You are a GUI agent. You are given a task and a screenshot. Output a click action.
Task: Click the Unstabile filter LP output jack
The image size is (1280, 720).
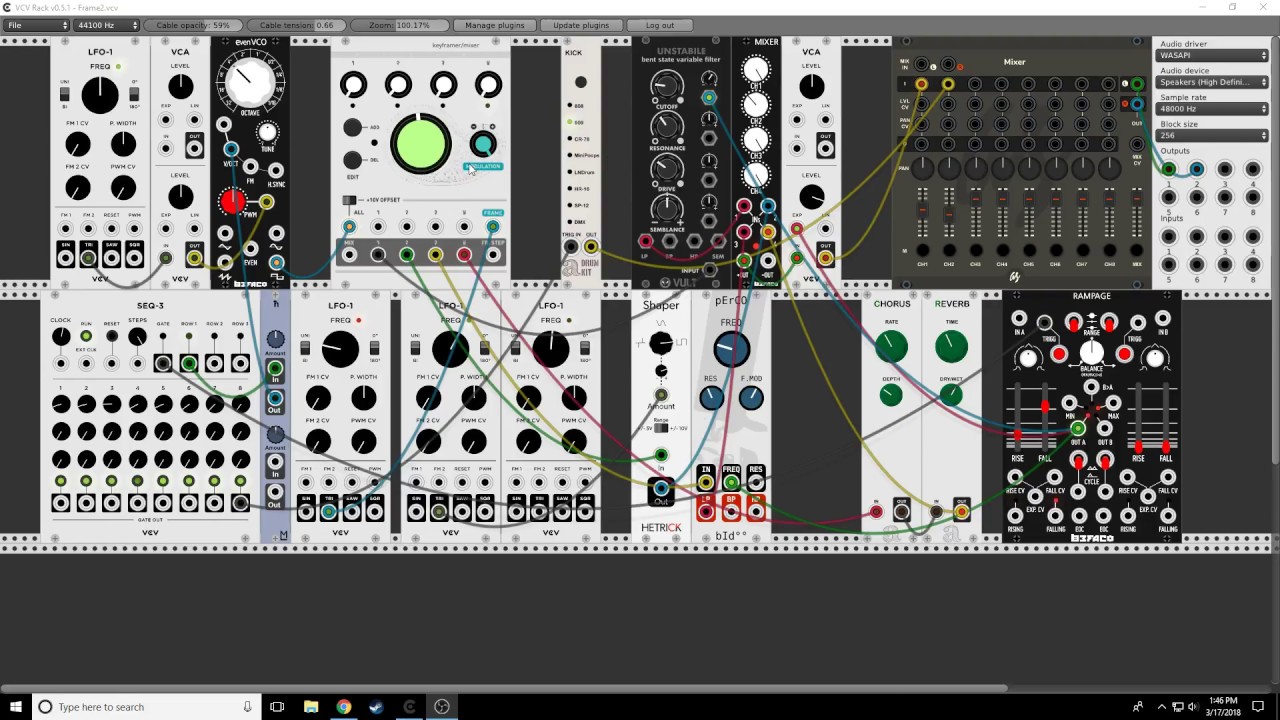point(646,241)
